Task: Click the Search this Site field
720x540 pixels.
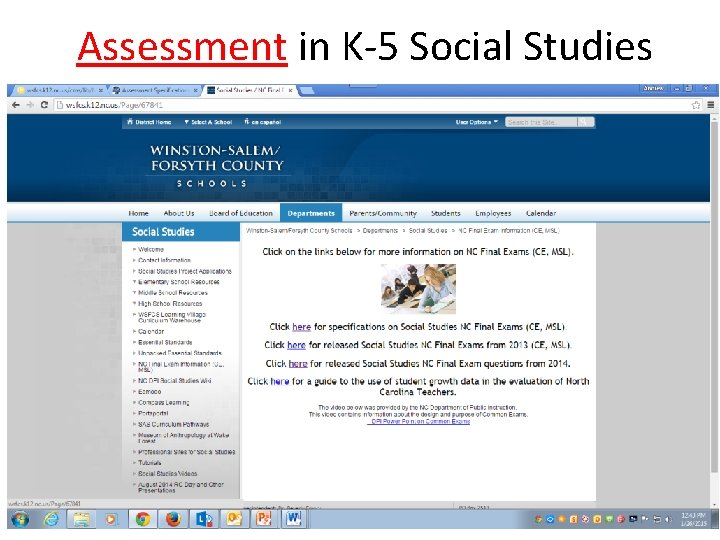Action: coord(541,122)
